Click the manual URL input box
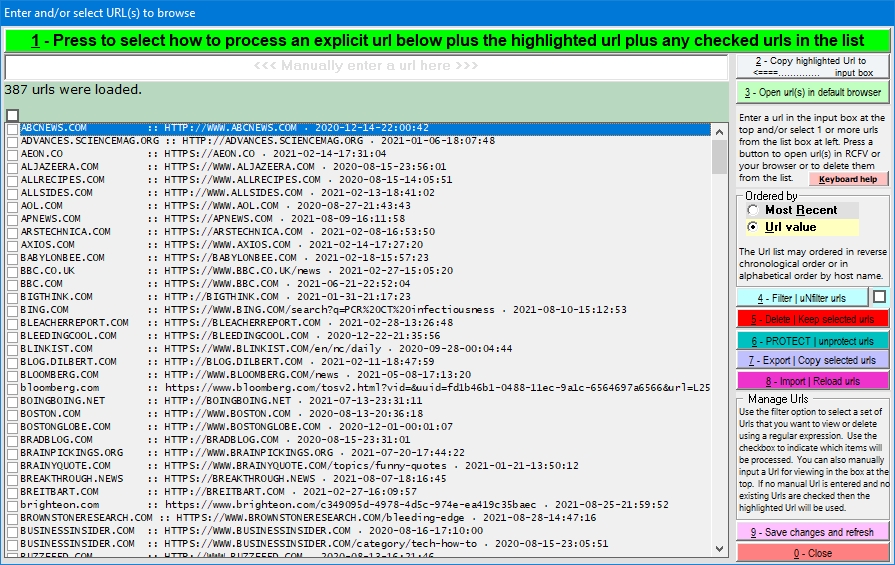Image resolution: width=895 pixels, height=565 pixels. tap(366, 66)
